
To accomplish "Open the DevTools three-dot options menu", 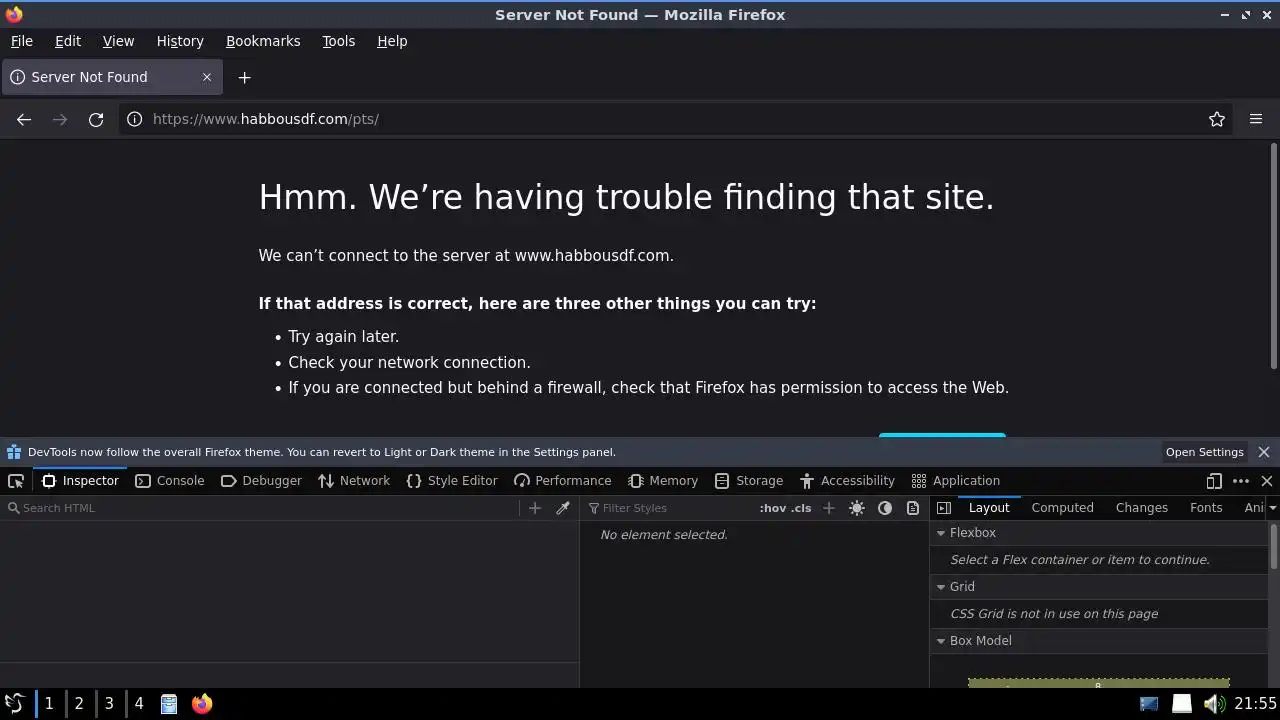I will tap(1241, 481).
